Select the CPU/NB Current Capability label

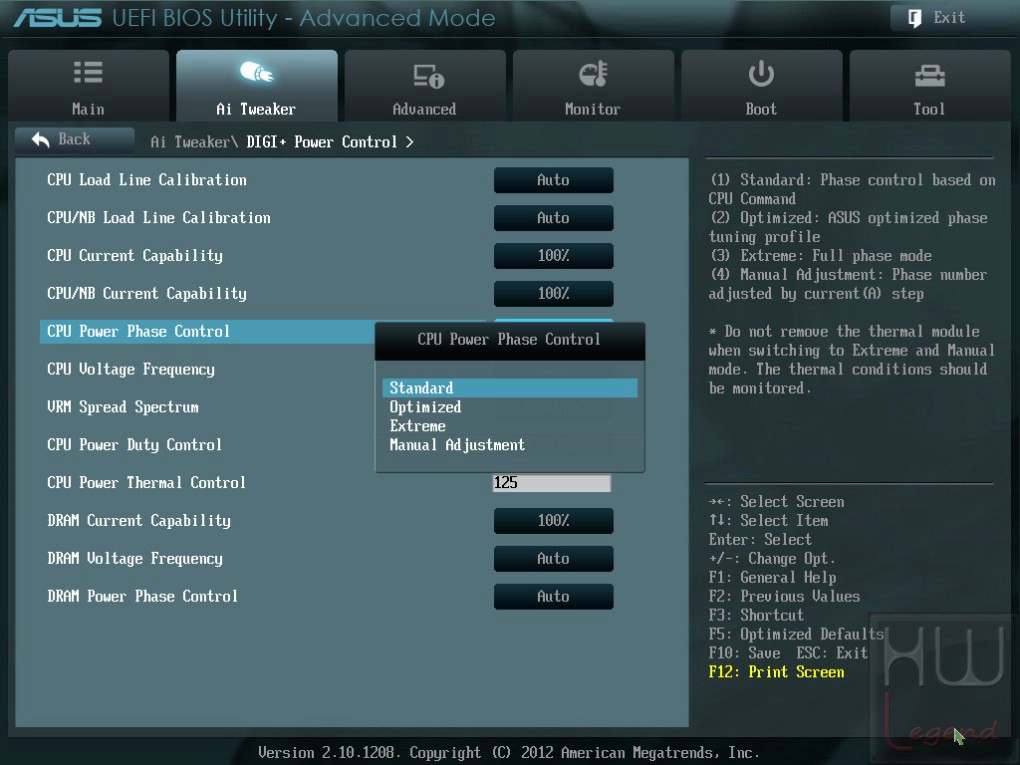147,293
